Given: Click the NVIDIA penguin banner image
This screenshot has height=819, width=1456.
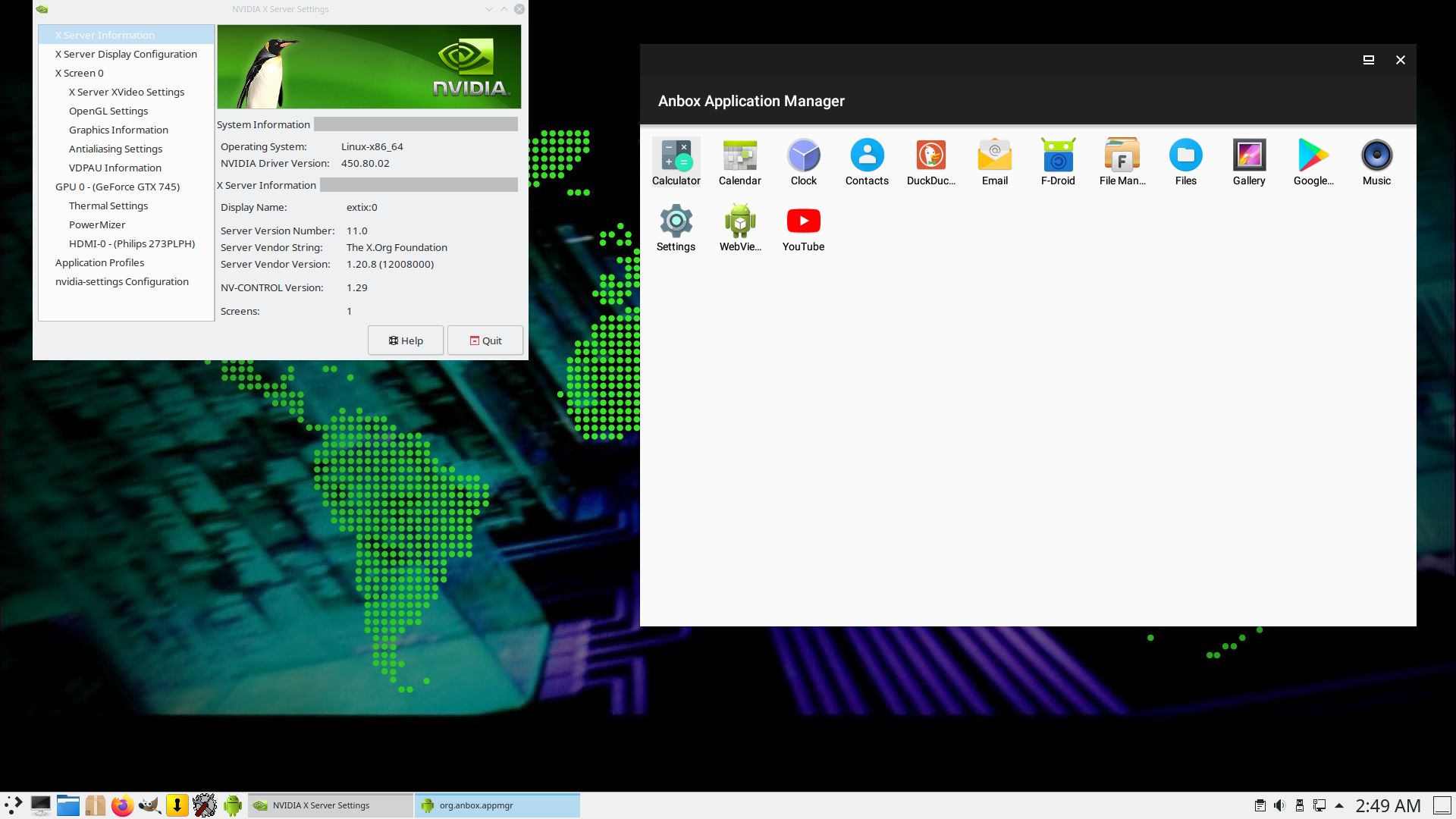Looking at the screenshot, I should (369, 67).
